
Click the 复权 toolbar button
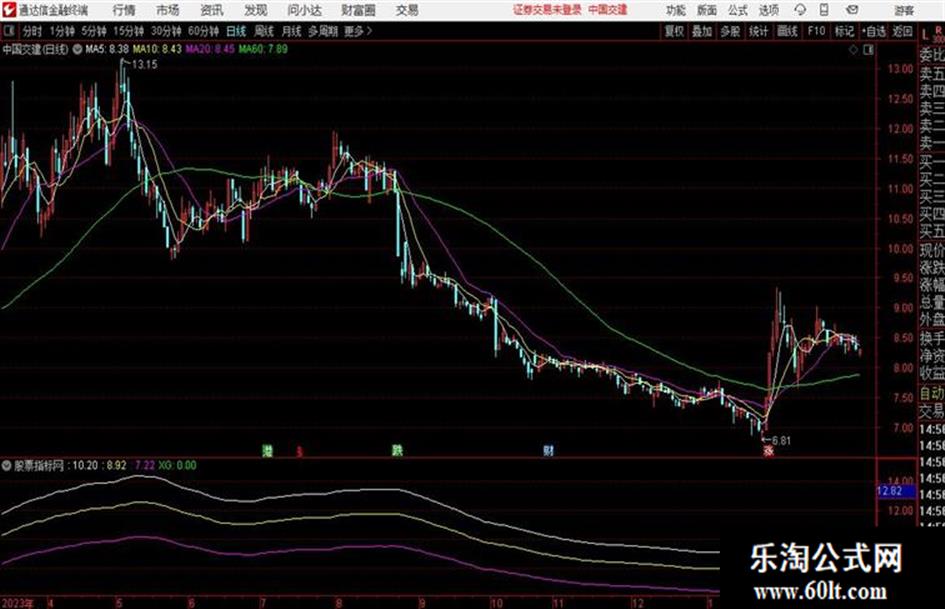tap(674, 31)
